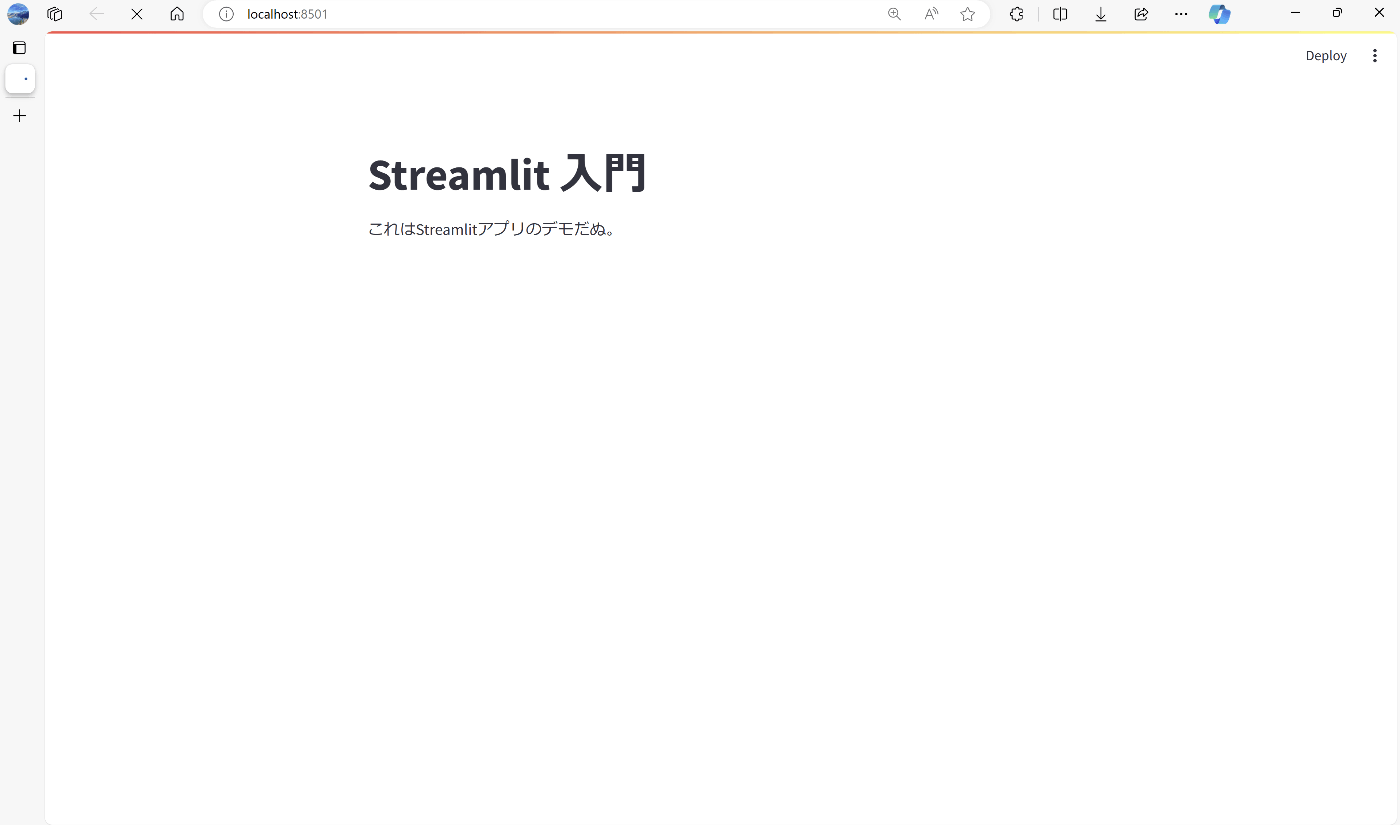Click the これはStreamlitアプリのデモだぬ。 text
1400x825 pixels.
[x=491, y=229]
